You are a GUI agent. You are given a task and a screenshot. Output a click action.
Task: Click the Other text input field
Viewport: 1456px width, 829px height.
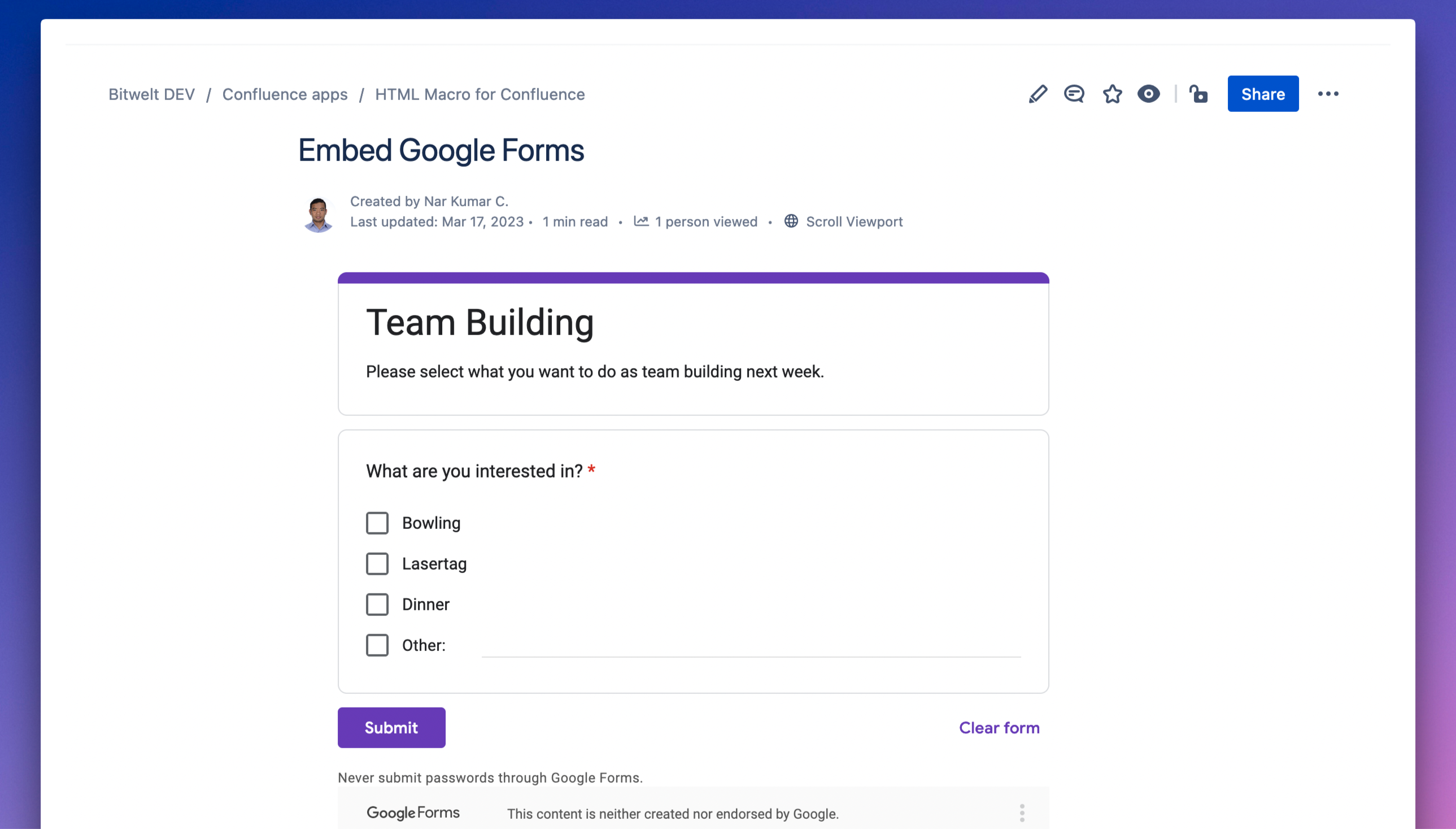(x=751, y=646)
